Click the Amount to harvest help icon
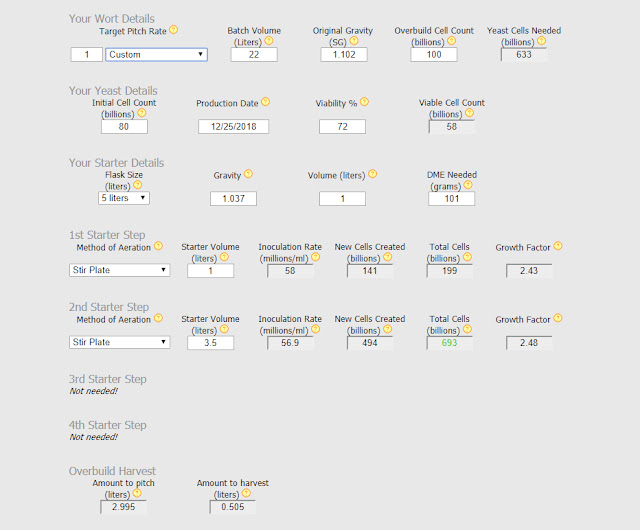The width and height of the screenshot is (640, 530). [x=246, y=493]
